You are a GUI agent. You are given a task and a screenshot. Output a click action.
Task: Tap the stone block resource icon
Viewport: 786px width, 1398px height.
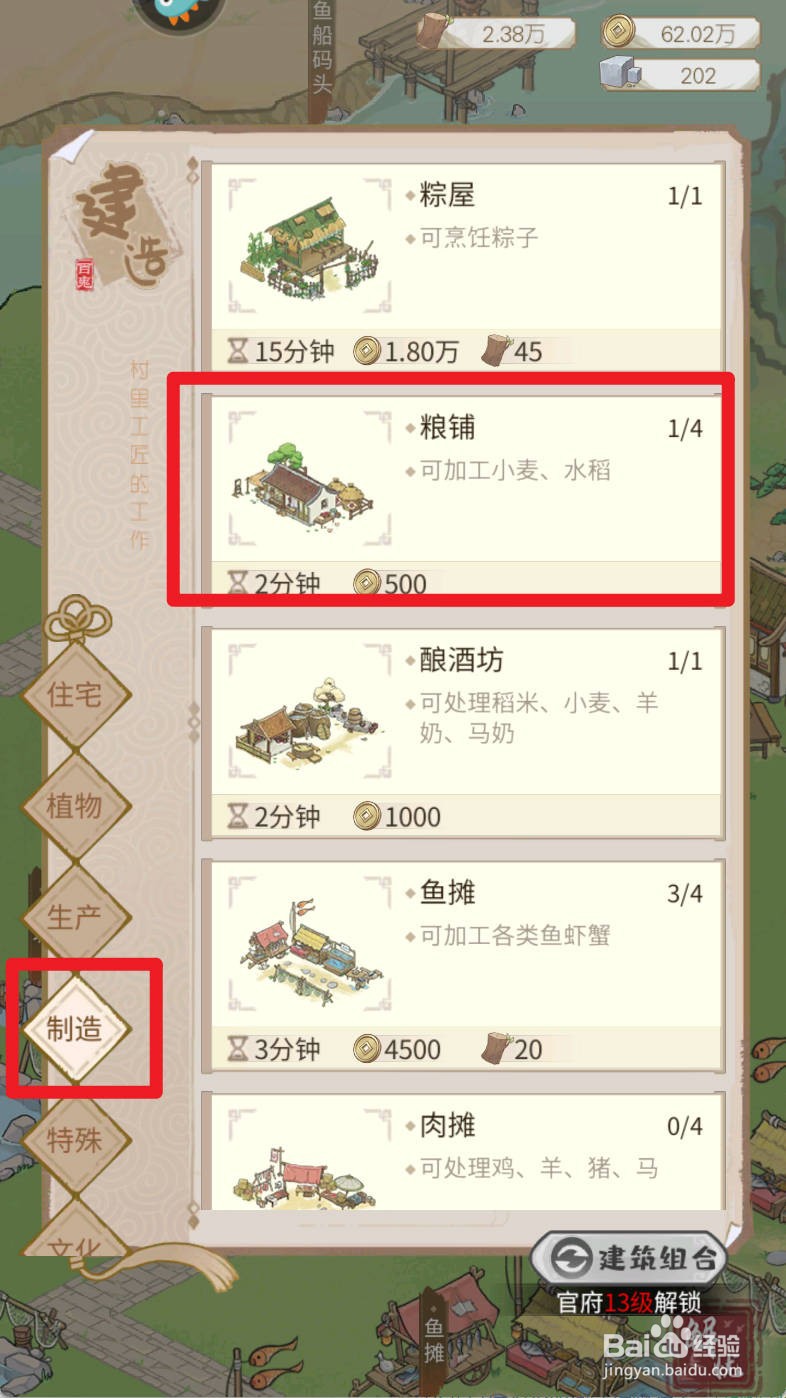[618, 75]
